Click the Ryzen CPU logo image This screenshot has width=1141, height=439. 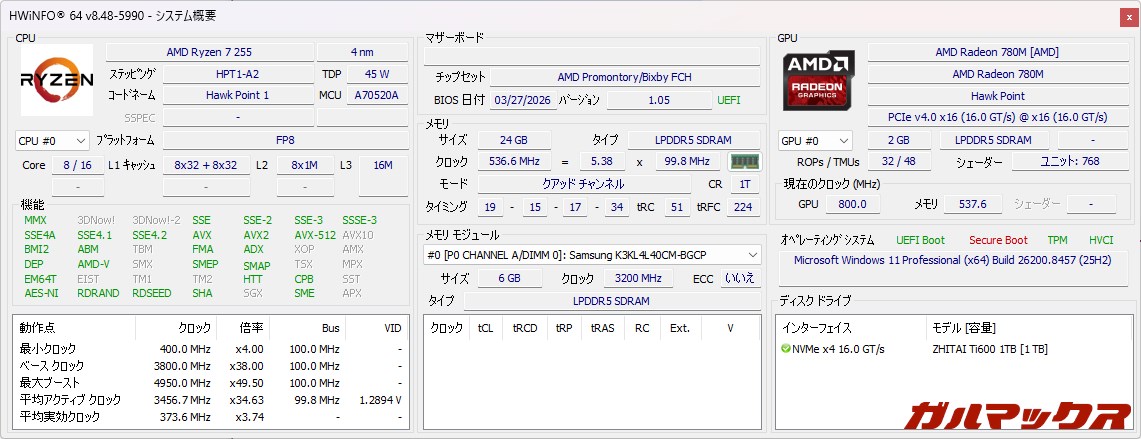[57, 79]
